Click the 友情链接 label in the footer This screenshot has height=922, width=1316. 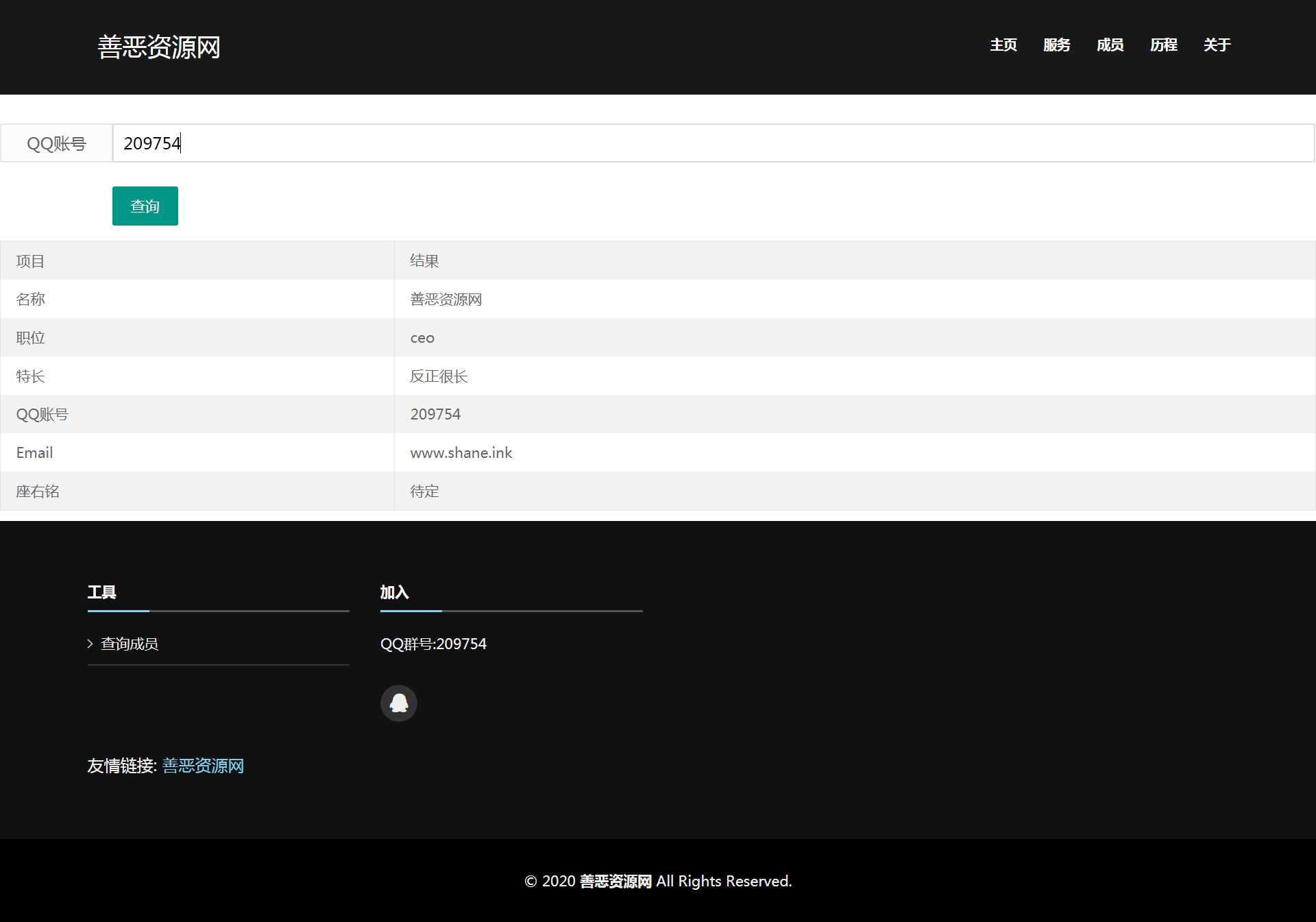coord(122,766)
